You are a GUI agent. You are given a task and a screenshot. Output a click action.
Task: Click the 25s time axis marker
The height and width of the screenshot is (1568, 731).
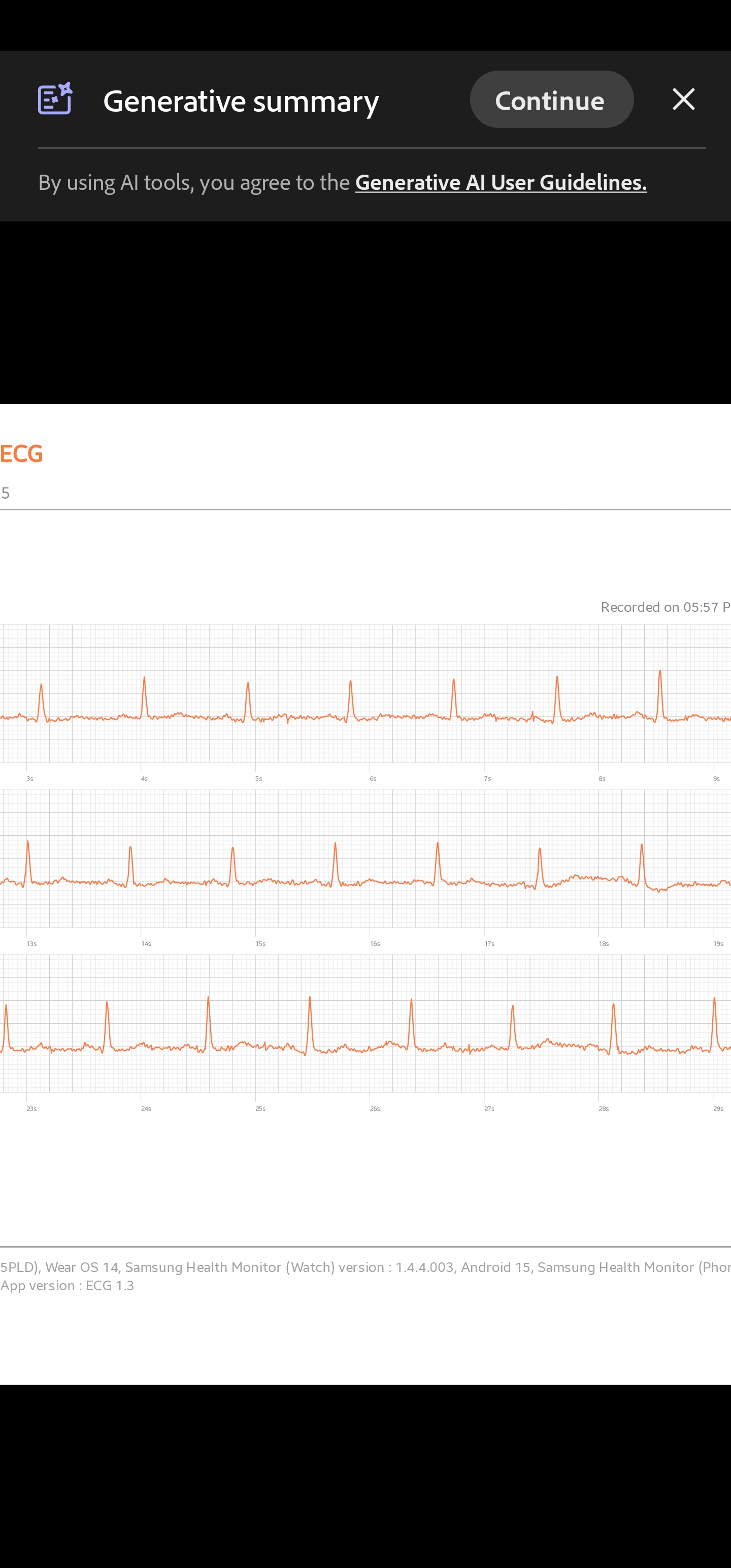coord(260,1108)
